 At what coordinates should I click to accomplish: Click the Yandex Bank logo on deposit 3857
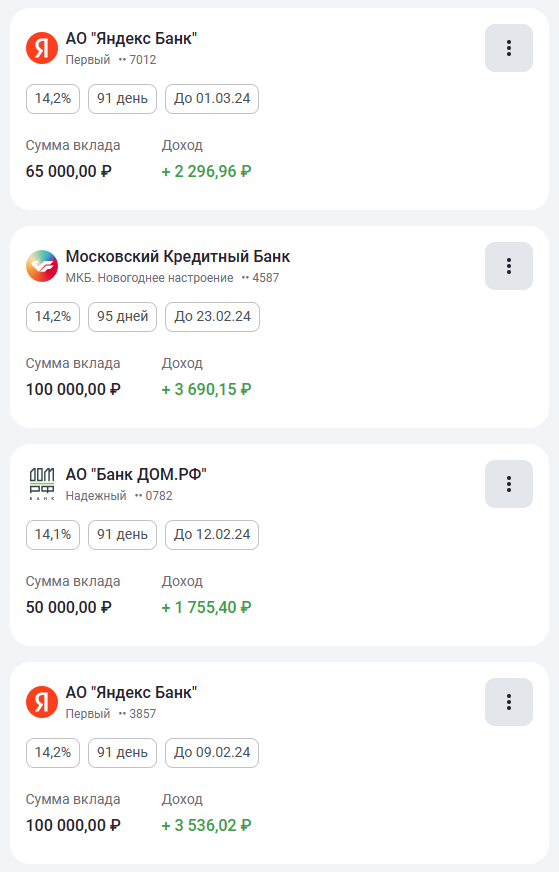point(42,702)
